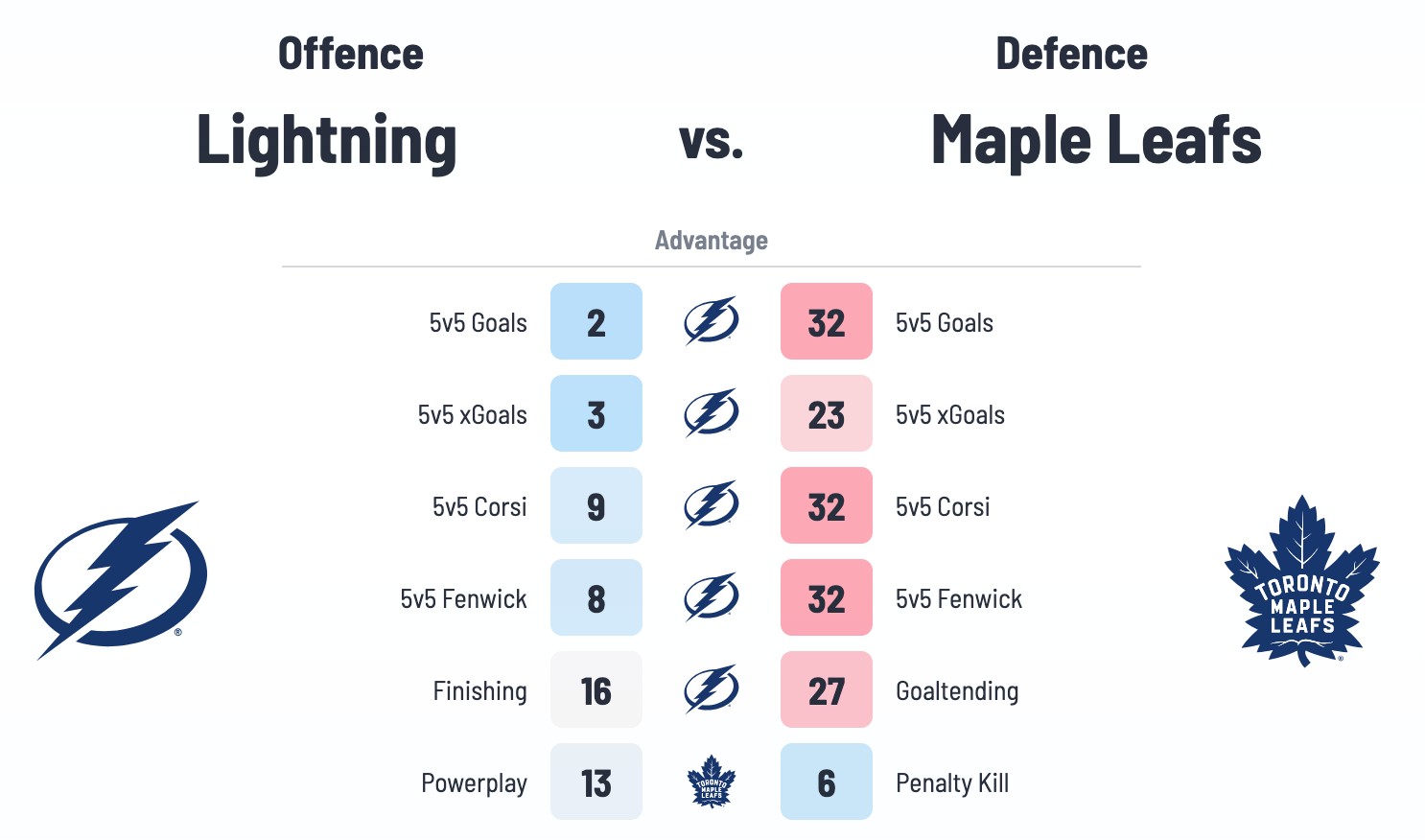Click Lightning advantage icon in 5v5 Goals row
Screen dimensions: 1425x840
click(711, 321)
